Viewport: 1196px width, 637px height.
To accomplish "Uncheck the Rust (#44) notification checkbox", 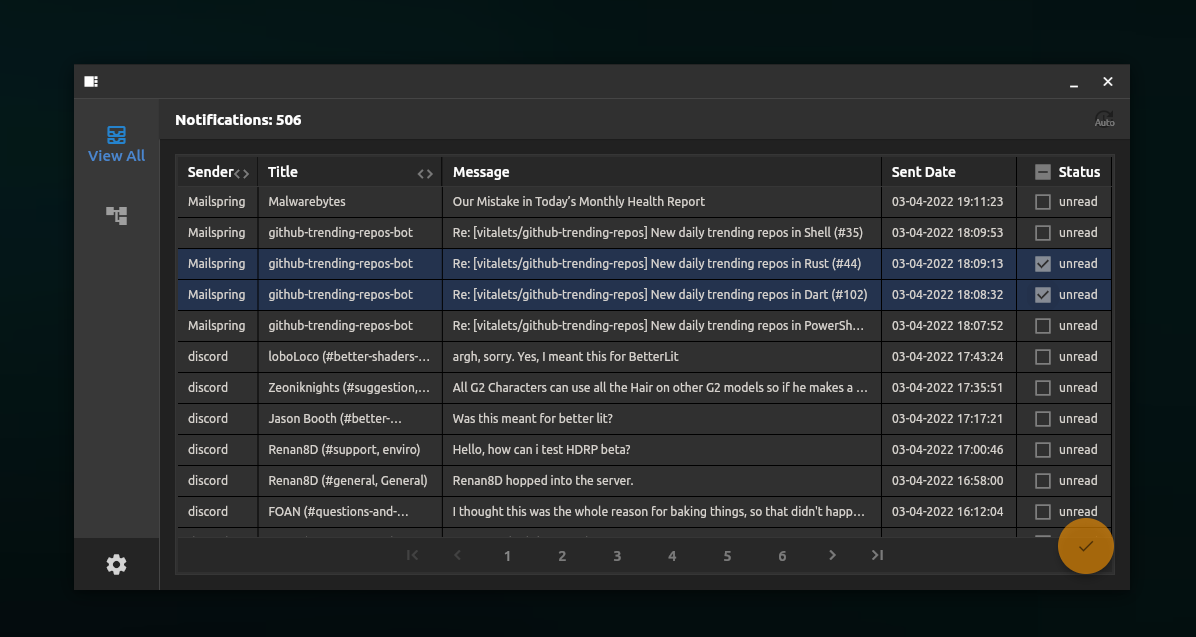I will 1043,264.
